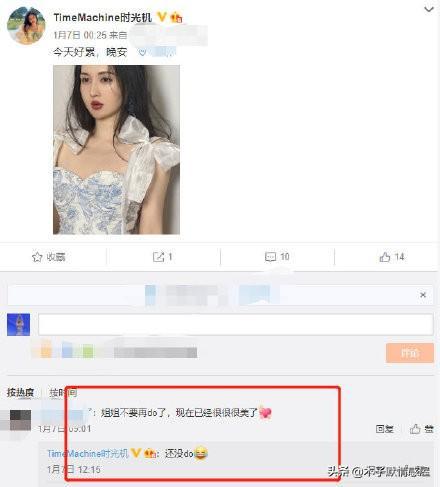440x487 pixels.
Task: Click the commenter's pixelated avatar
Action: pos(20,420)
